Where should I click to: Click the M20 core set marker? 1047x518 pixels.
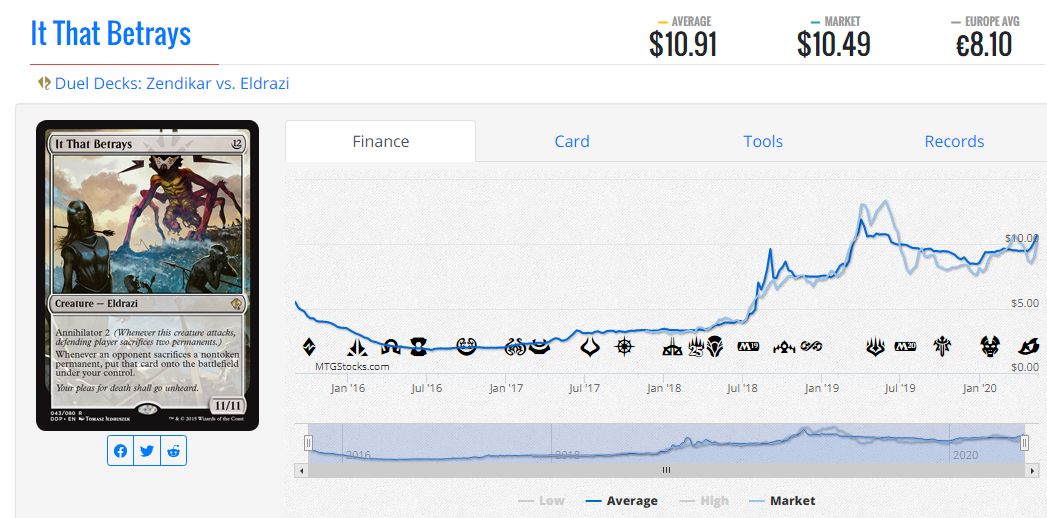click(906, 346)
